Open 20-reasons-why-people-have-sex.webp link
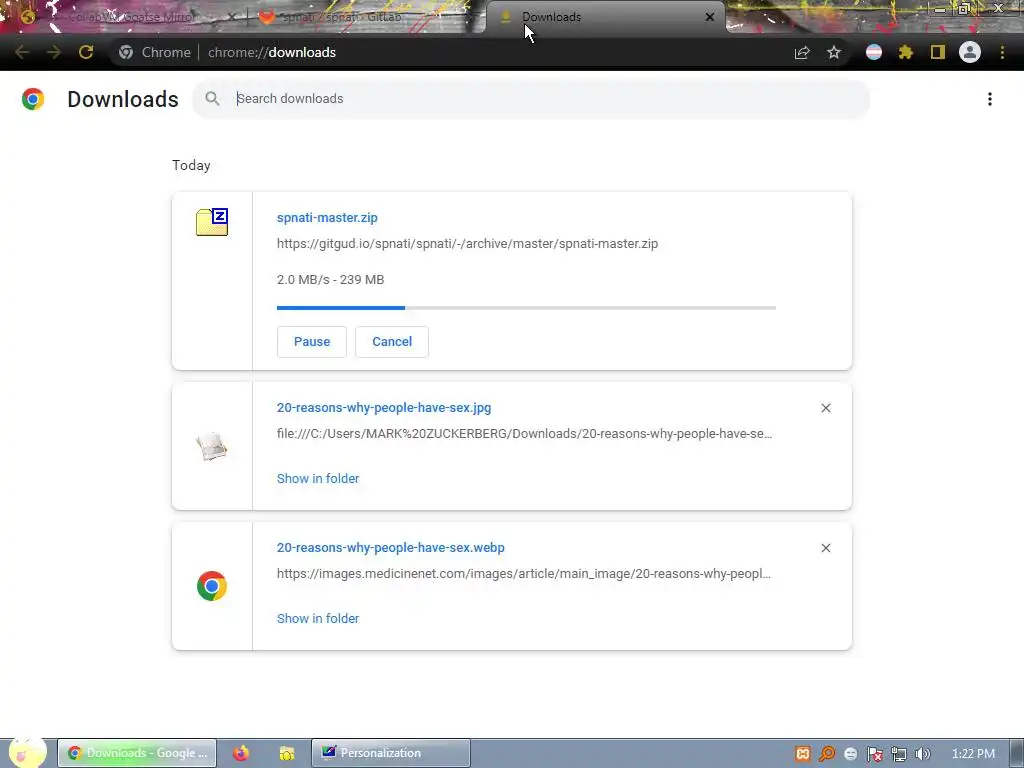 391,548
